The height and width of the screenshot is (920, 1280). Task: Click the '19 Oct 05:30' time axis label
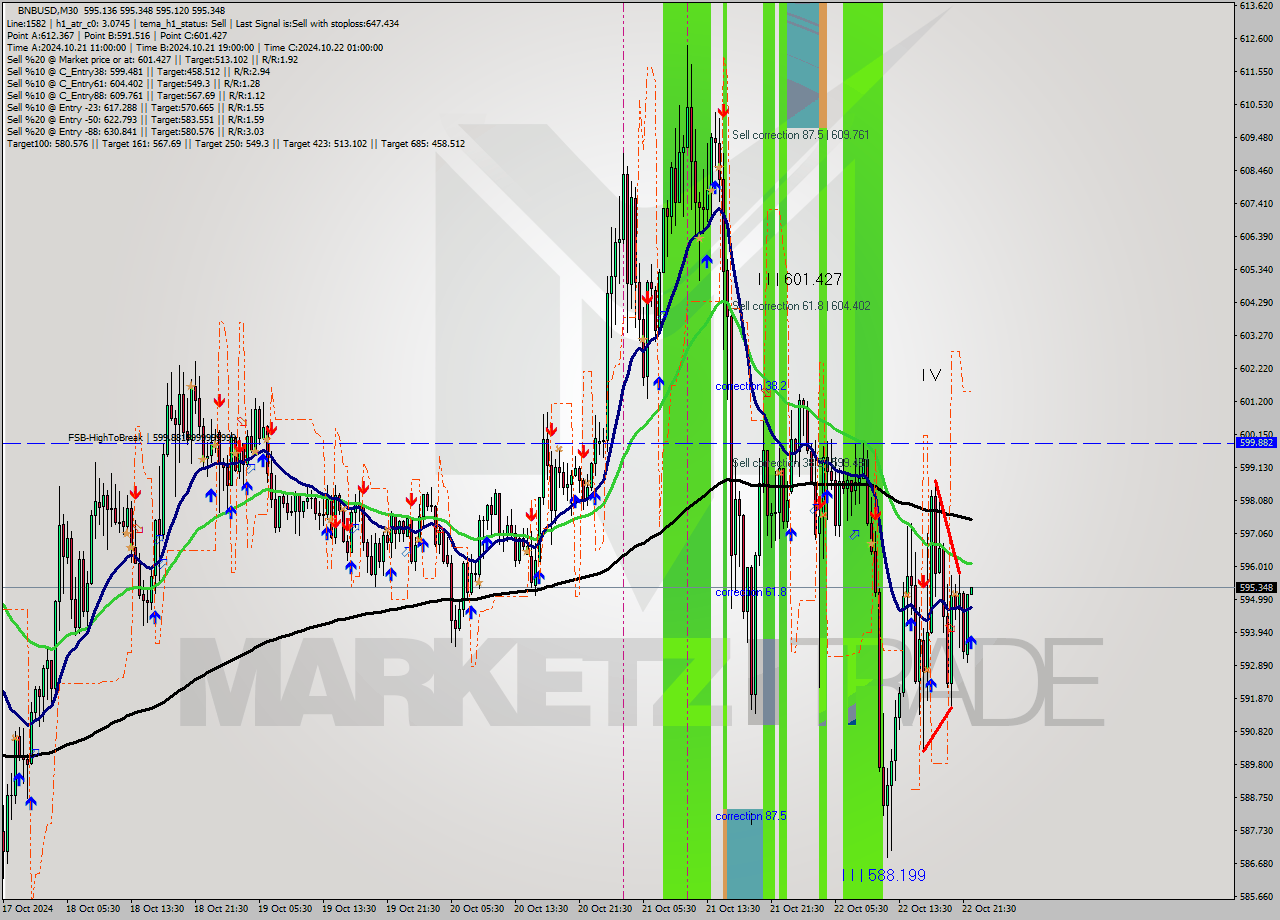tap(285, 909)
